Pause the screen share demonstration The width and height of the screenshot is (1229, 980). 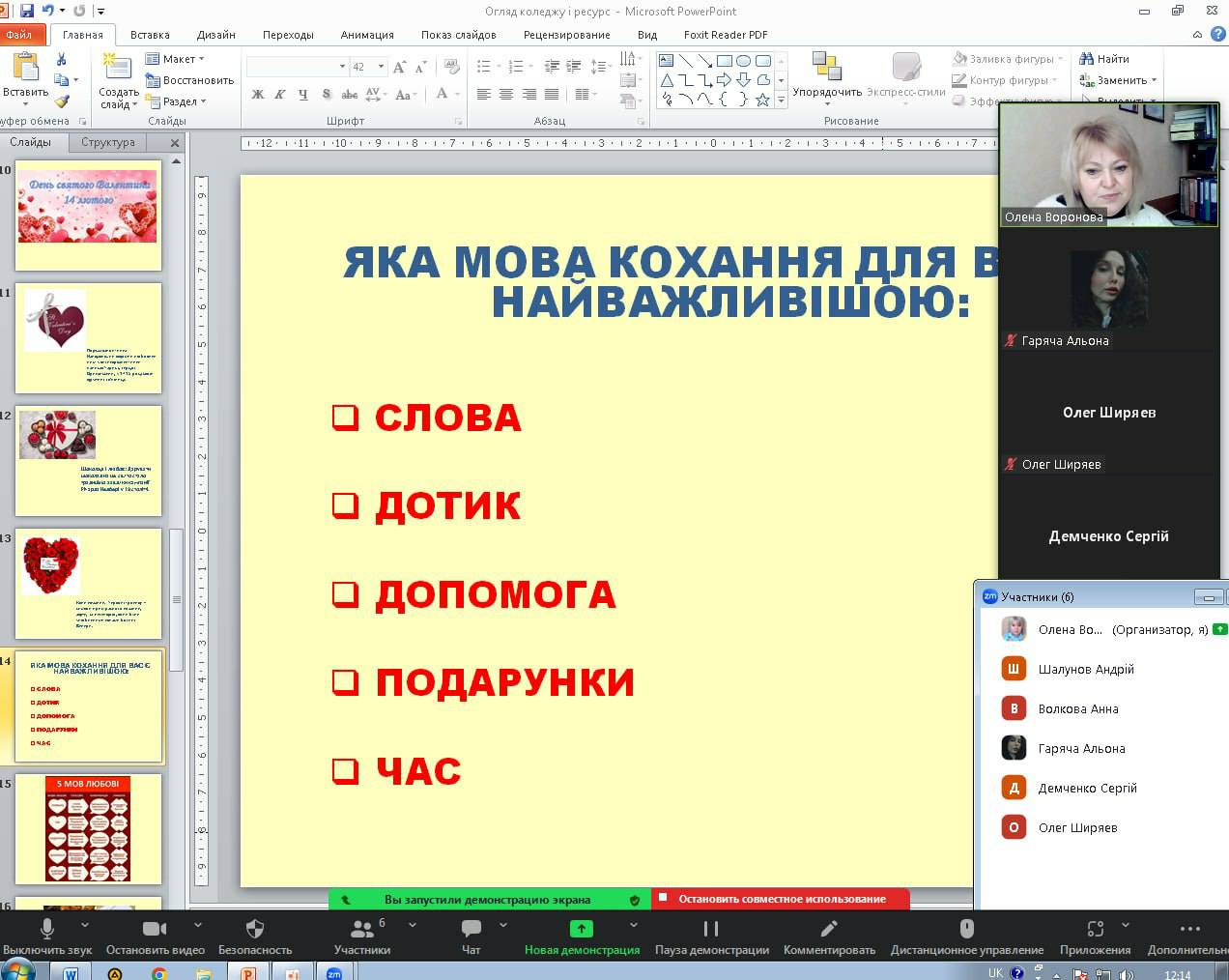(x=711, y=930)
